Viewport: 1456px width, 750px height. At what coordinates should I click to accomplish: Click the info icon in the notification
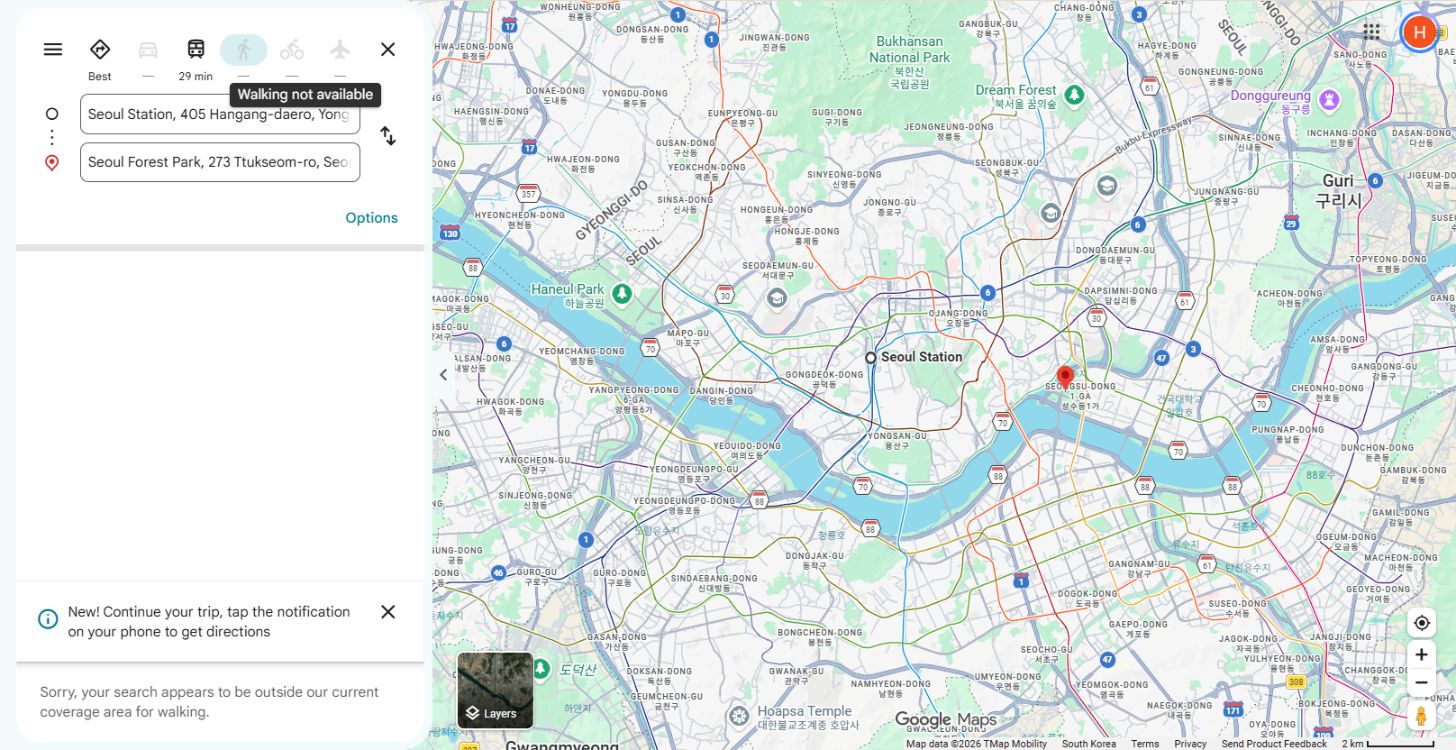point(48,619)
